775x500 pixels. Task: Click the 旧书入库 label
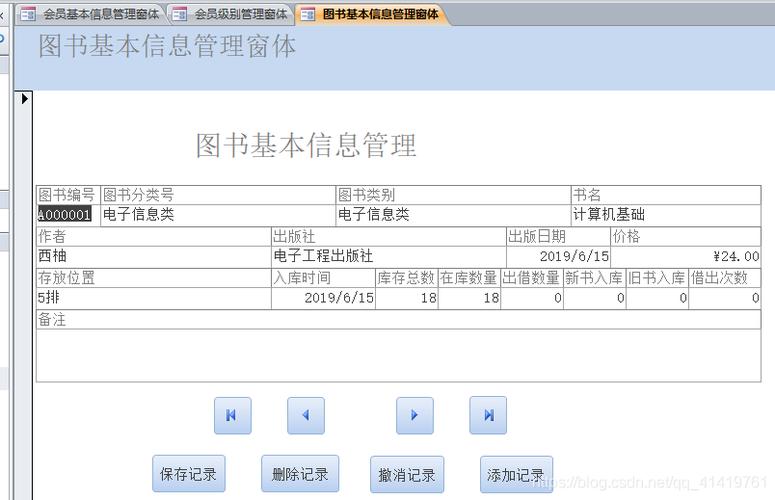pyautogui.click(x=656, y=278)
